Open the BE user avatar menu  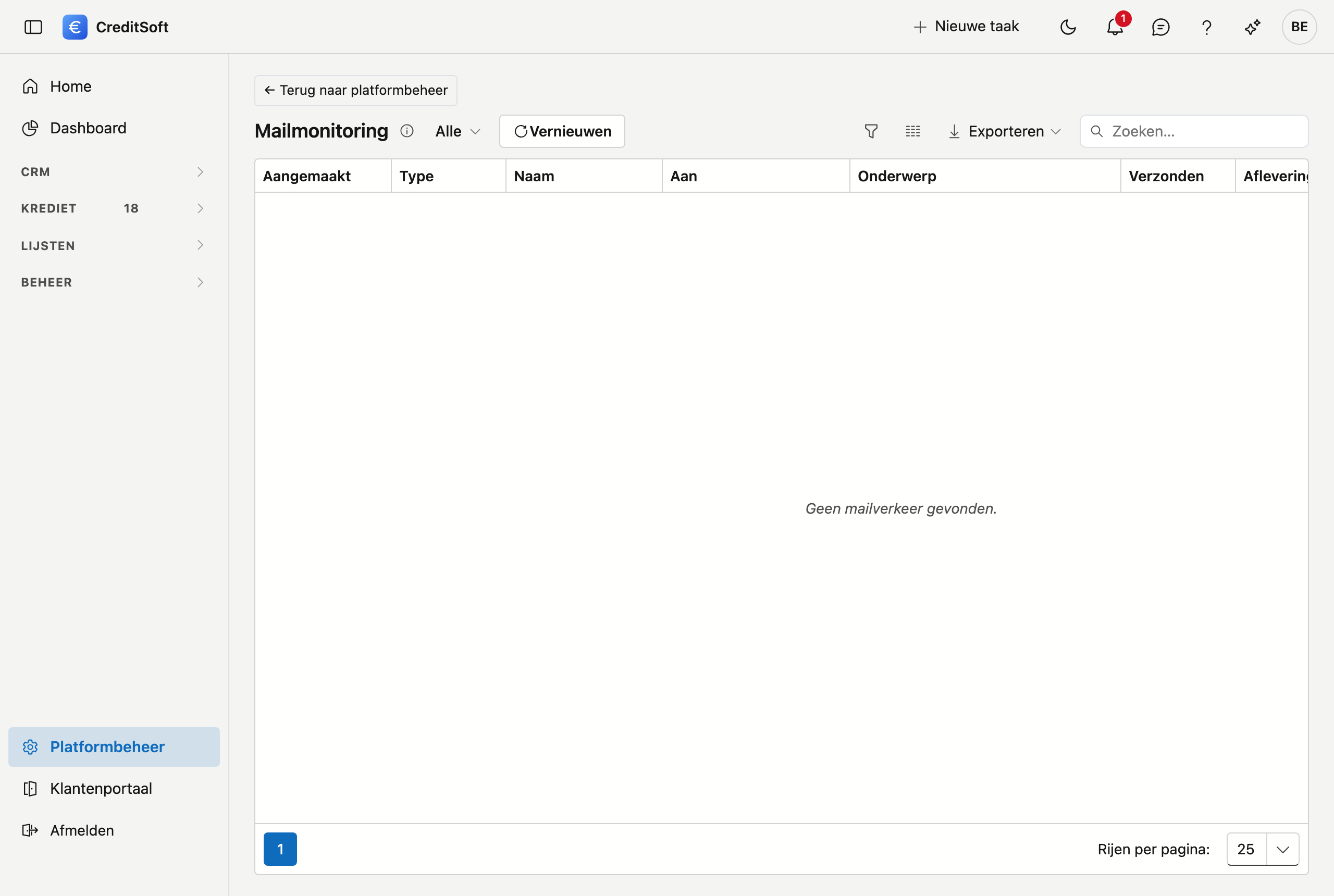[x=1299, y=27]
